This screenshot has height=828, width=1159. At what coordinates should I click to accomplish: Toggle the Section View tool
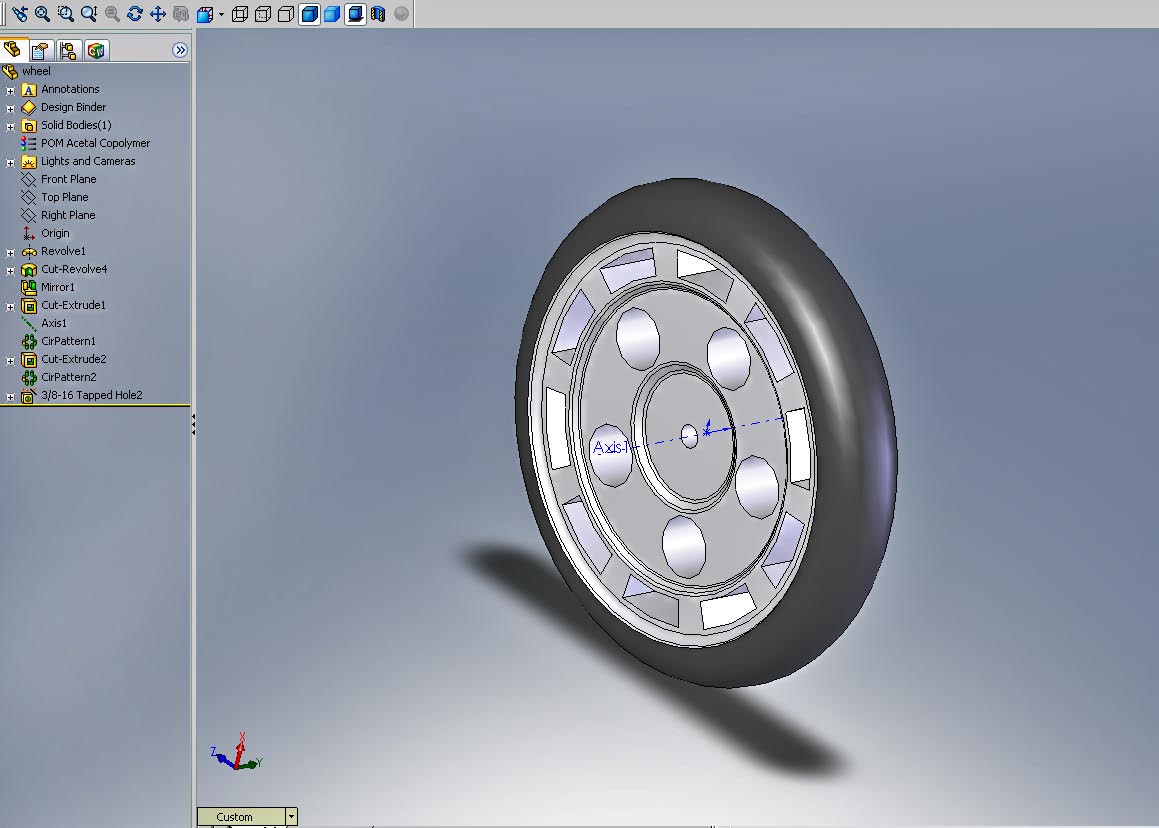[378, 14]
